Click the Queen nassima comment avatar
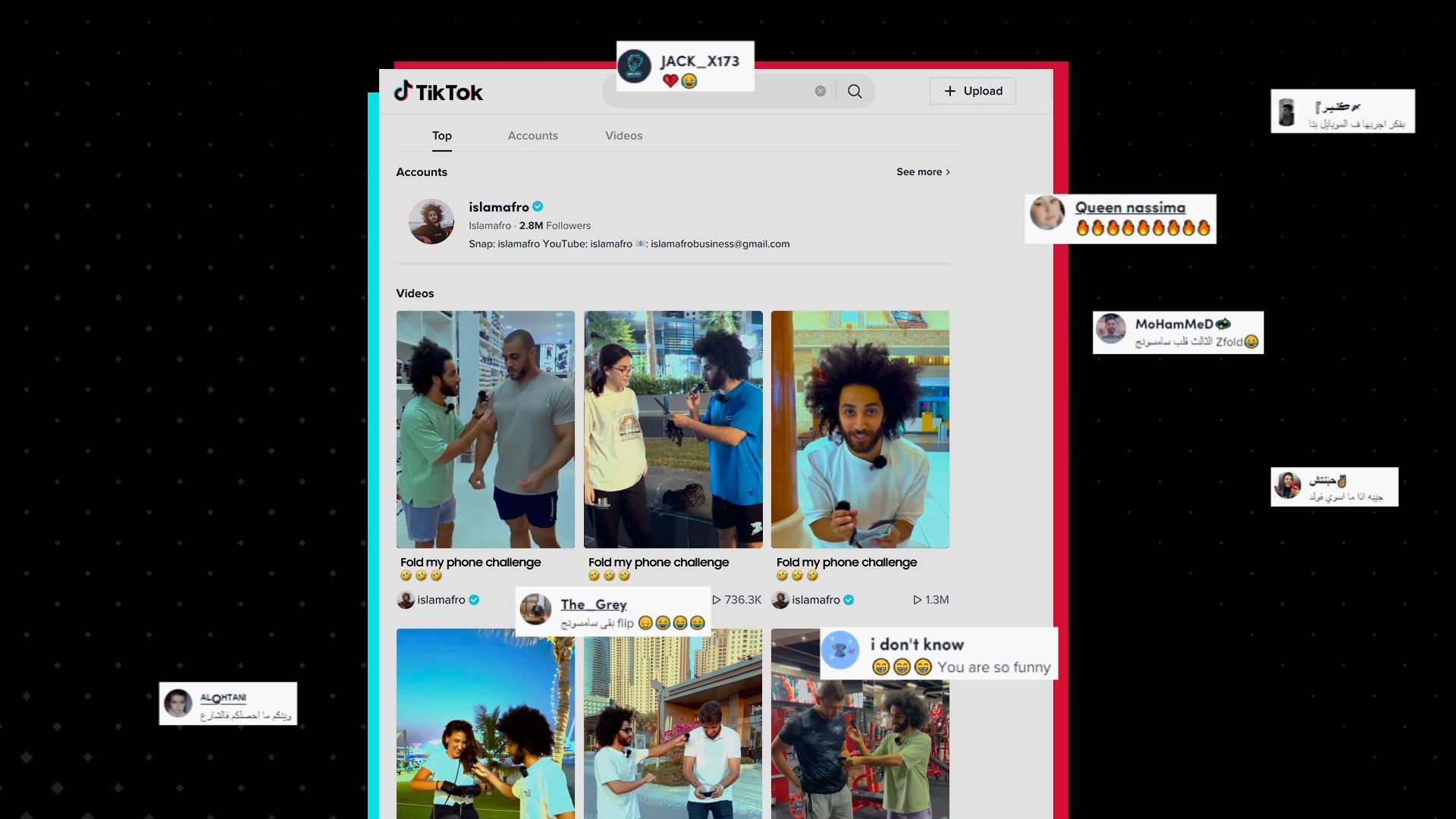The width and height of the screenshot is (1456, 819). click(1047, 213)
